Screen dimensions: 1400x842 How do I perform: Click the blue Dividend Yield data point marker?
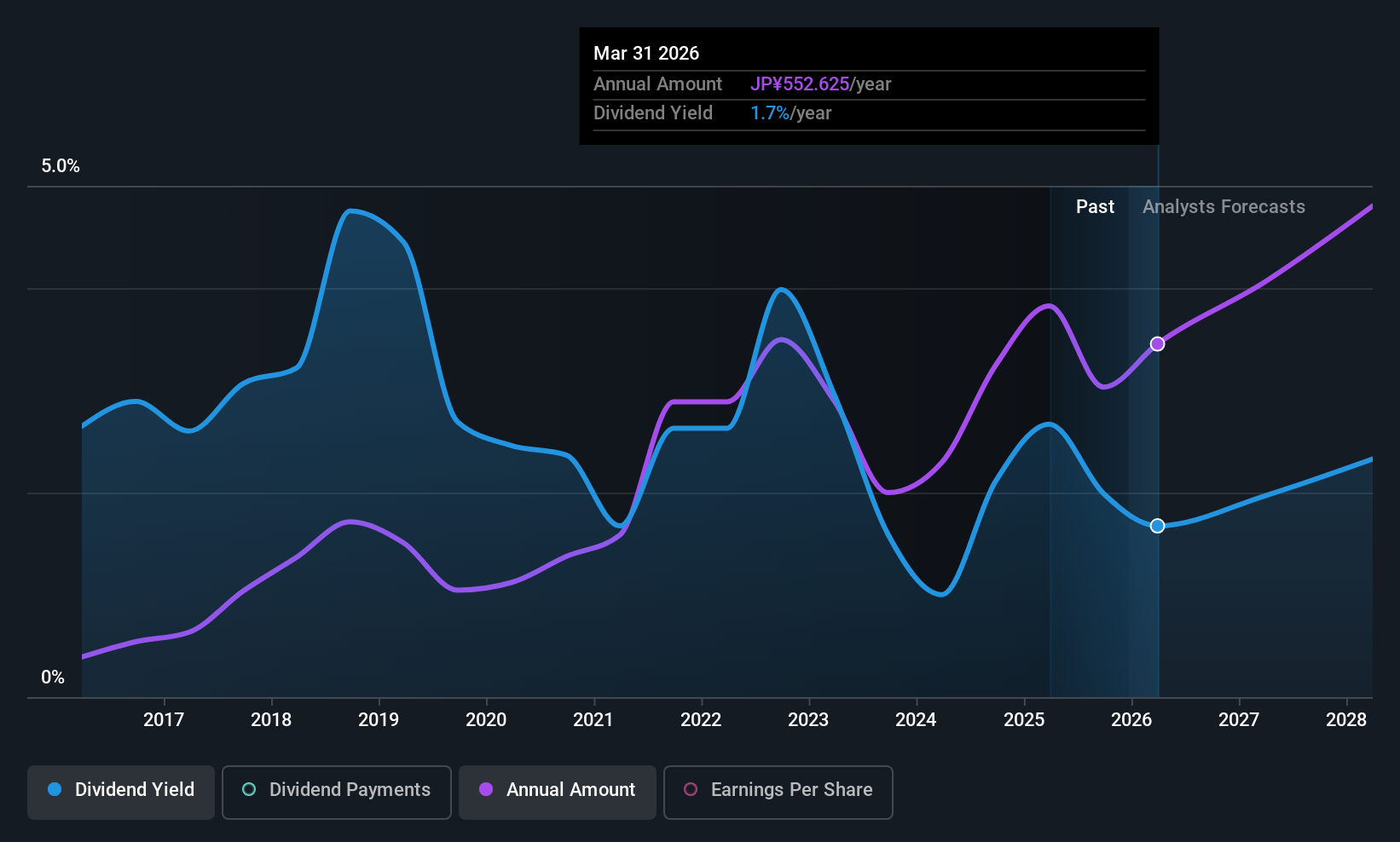tap(1157, 526)
